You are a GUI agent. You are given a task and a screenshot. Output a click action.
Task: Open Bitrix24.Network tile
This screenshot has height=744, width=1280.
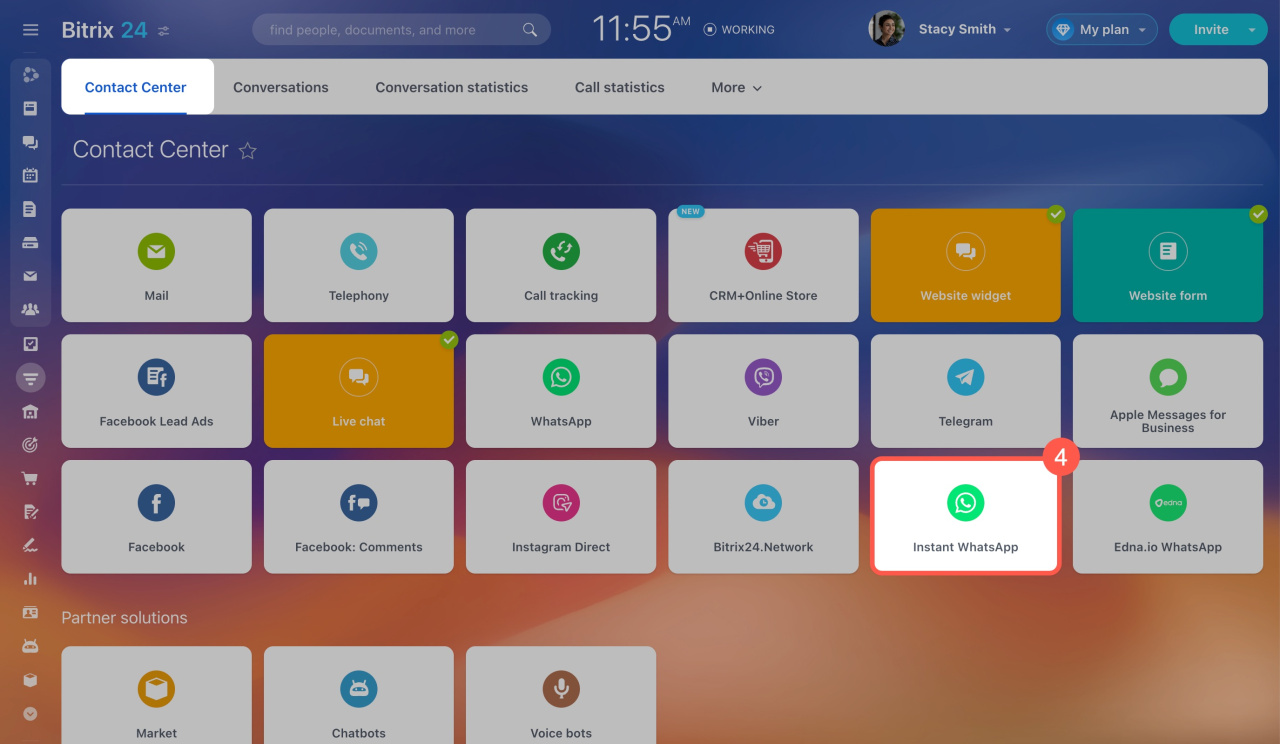pyautogui.click(x=763, y=517)
